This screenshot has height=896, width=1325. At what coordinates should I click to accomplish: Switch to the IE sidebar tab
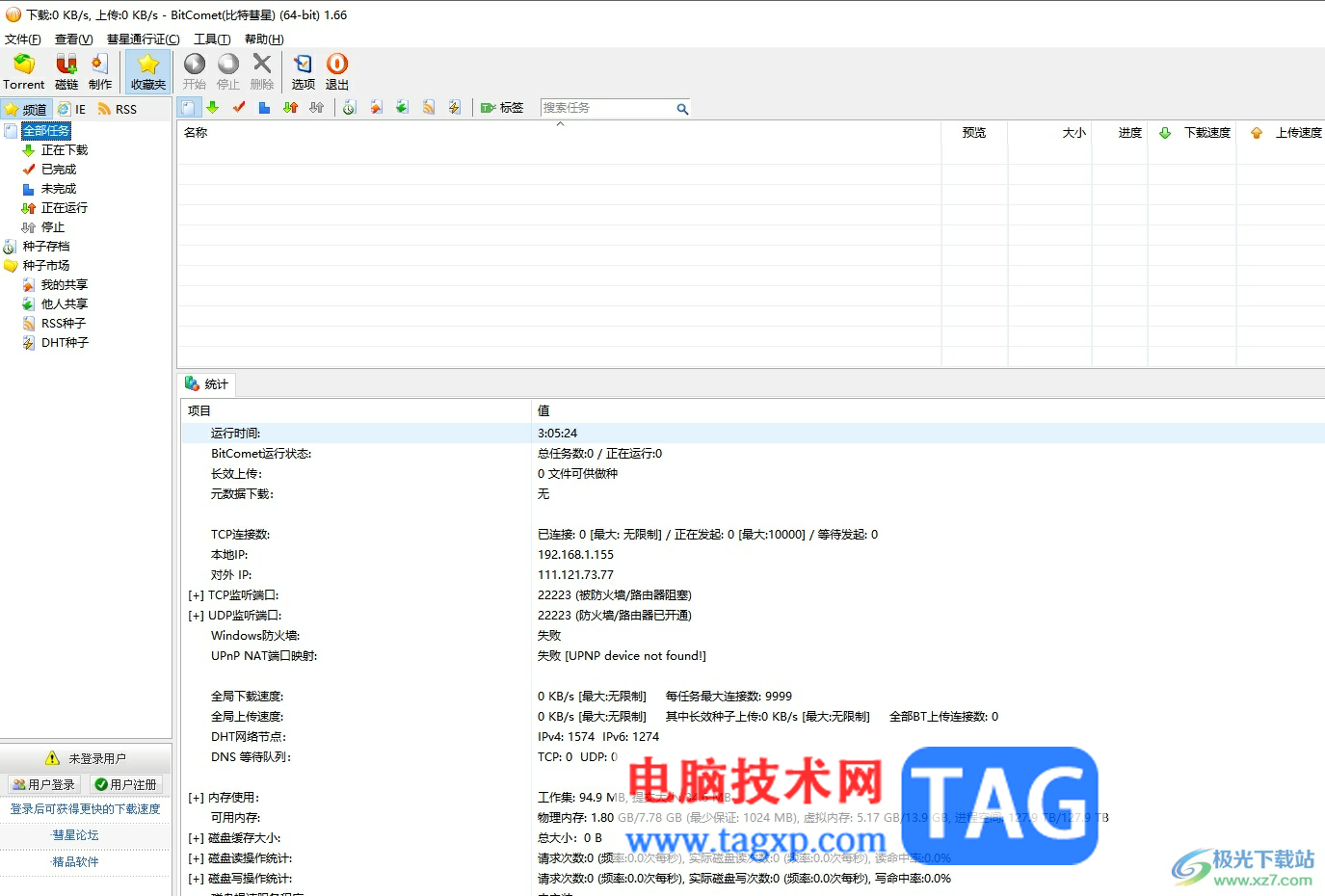(x=72, y=109)
